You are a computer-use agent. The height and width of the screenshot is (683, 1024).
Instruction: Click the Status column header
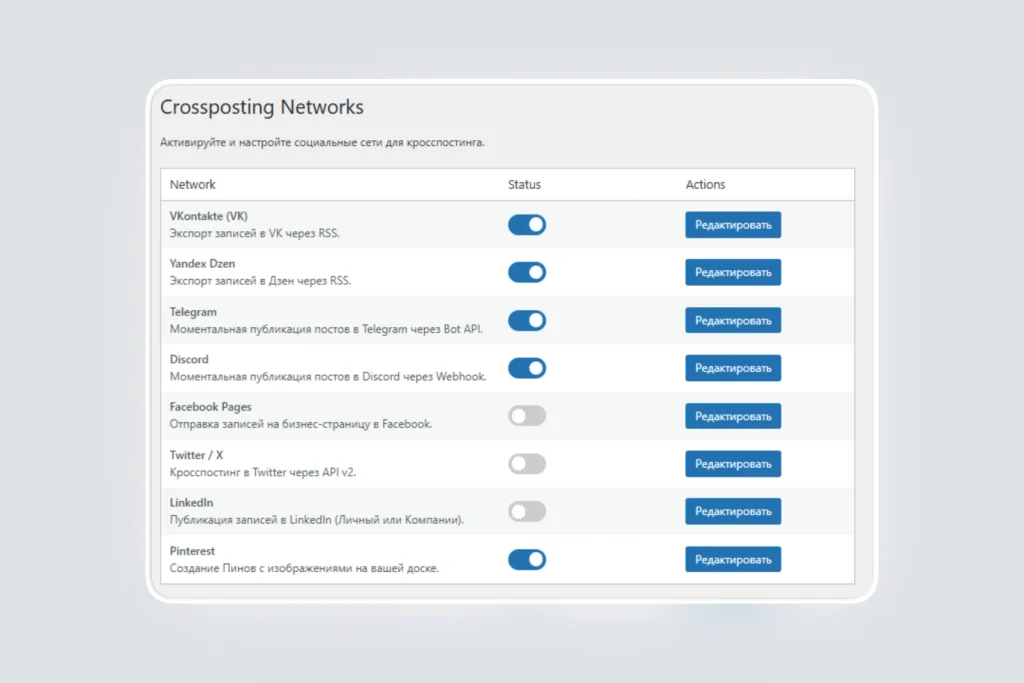coord(524,185)
